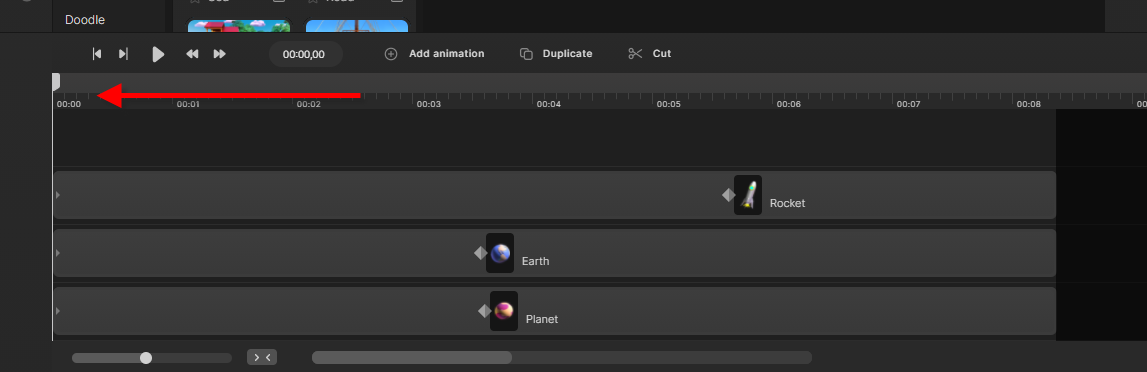Jump to the end of the timeline

tap(124, 53)
